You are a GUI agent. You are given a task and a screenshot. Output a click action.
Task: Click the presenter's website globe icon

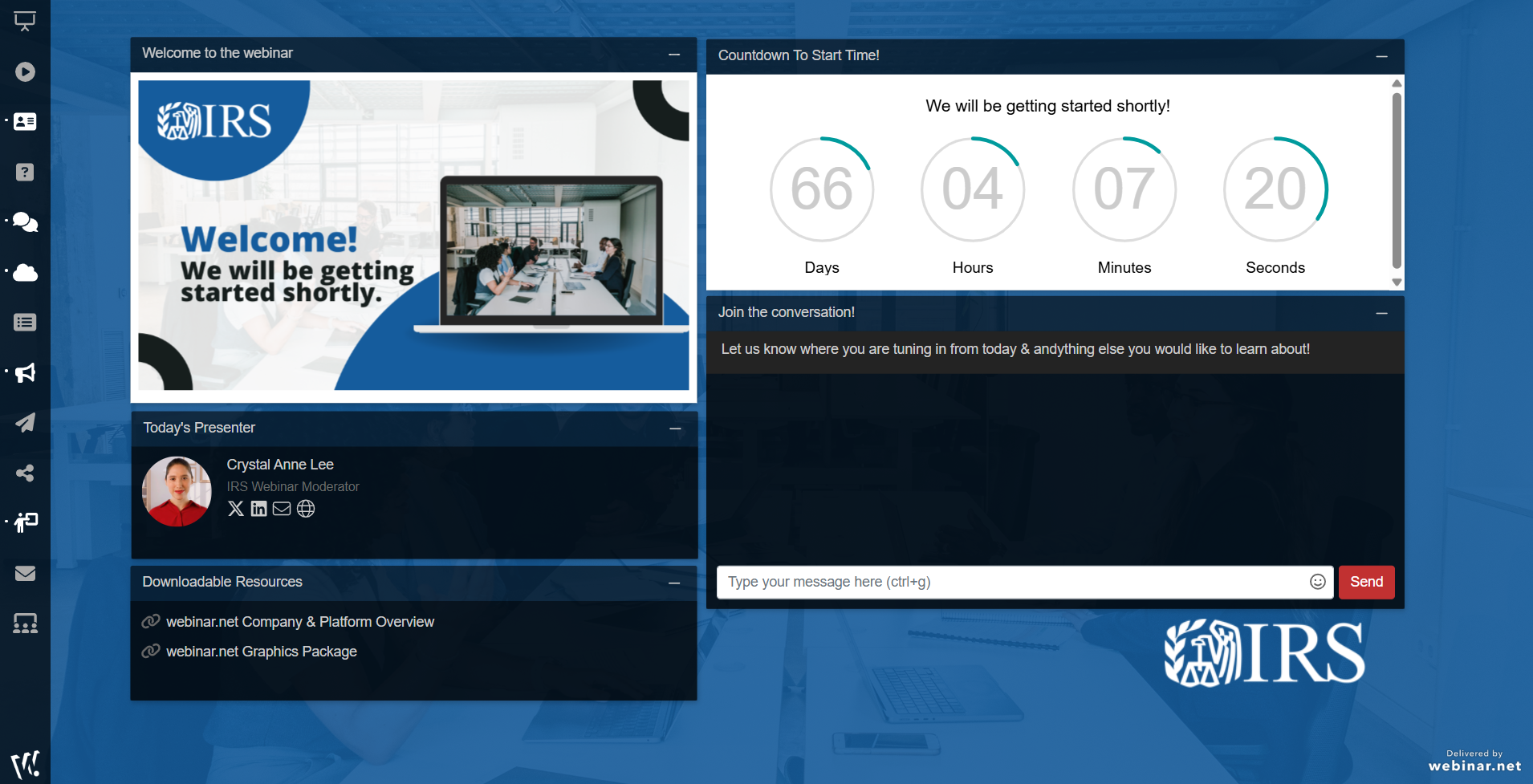click(306, 509)
